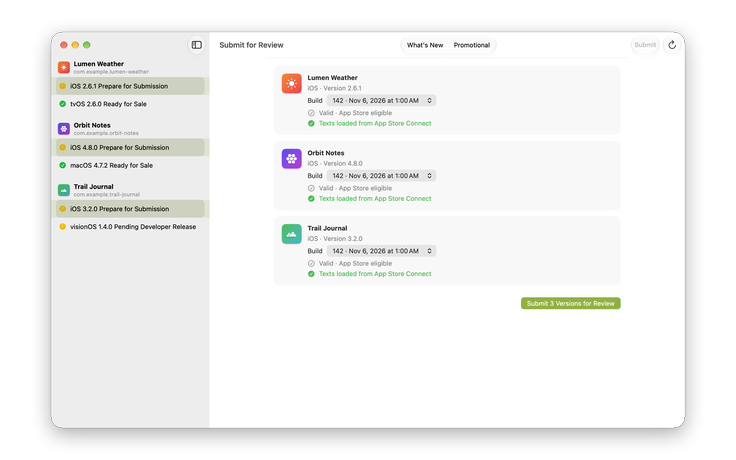The image size is (736, 460).
Task: Click Build label in Trail Journal card
Action: (x=315, y=251)
